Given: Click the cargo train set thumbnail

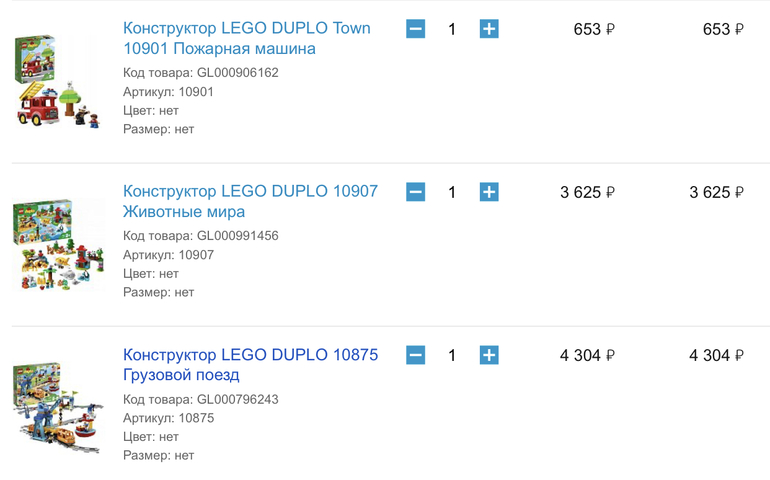Looking at the screenshot, I should click(58, 407).
